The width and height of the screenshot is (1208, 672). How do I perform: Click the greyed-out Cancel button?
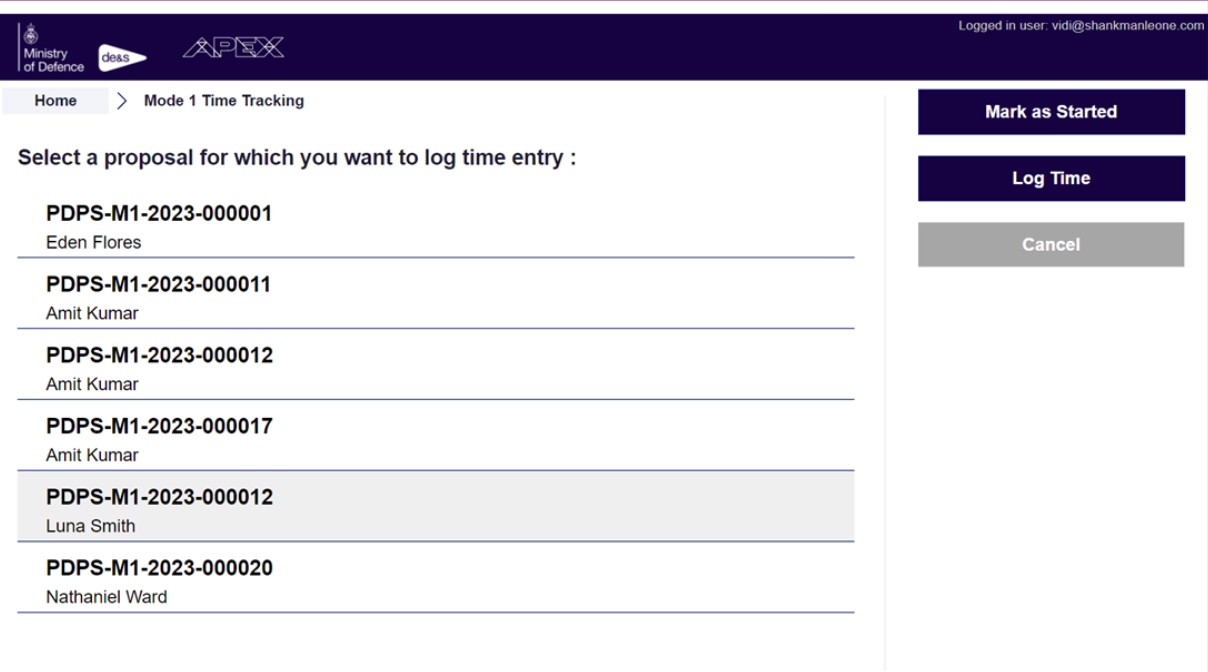pos(1050,244)
